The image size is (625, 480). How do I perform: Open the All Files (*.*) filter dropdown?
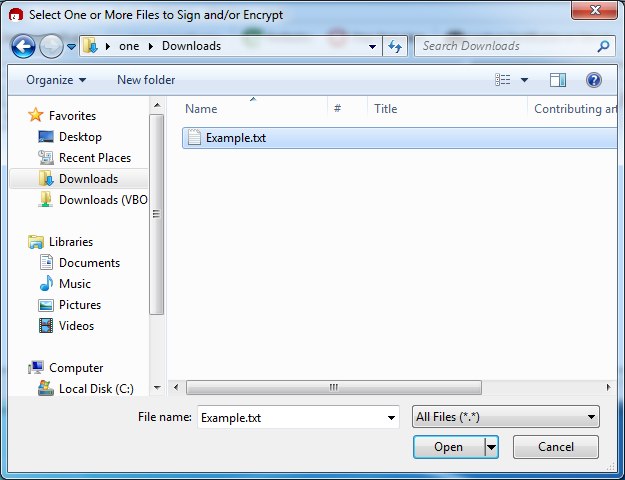click(x=505, y=417)
